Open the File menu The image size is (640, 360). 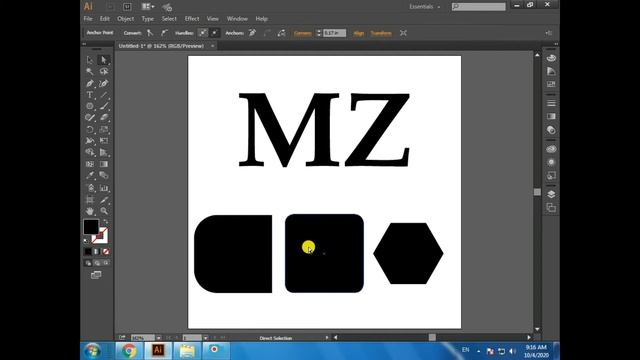click(x=88, y=19)
